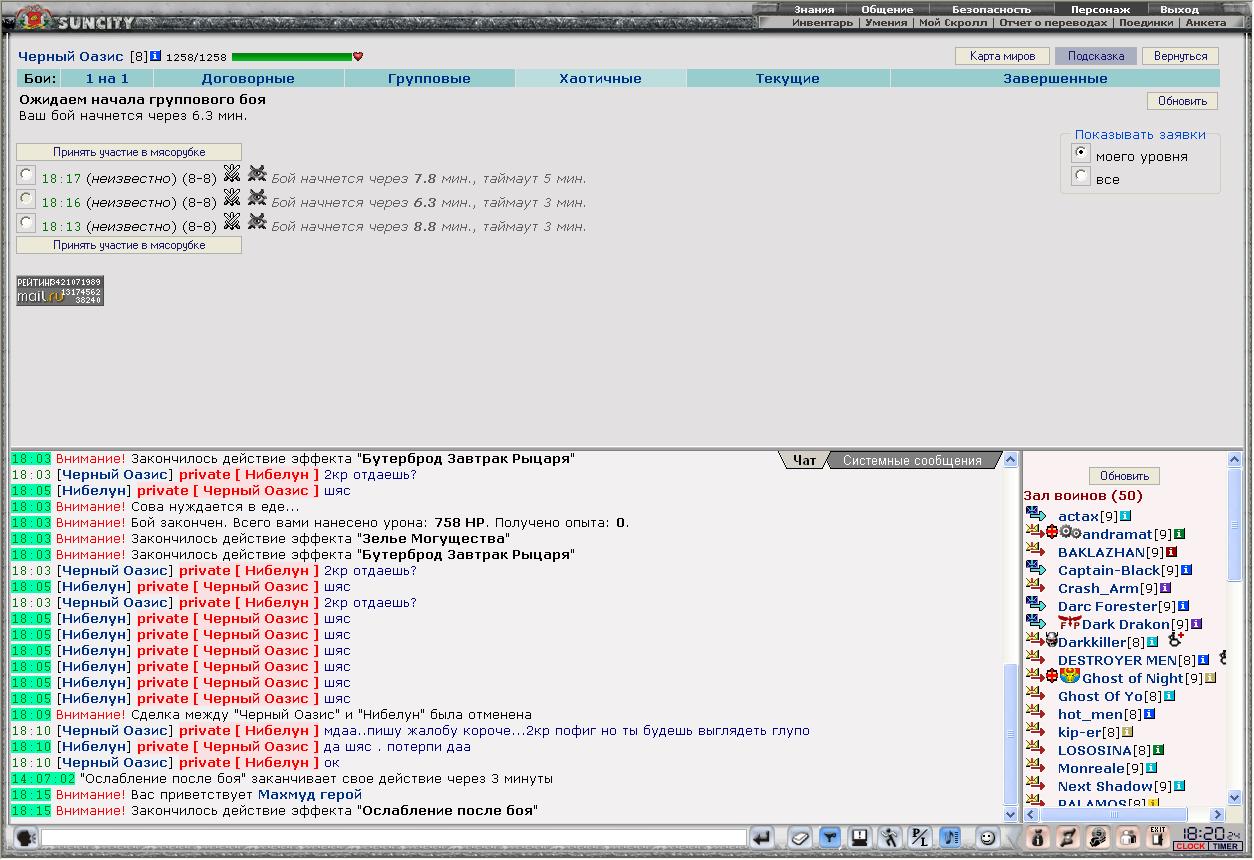Select 'моего уровня' requests filter
1254x860 pixels.
click(1080, 153)
